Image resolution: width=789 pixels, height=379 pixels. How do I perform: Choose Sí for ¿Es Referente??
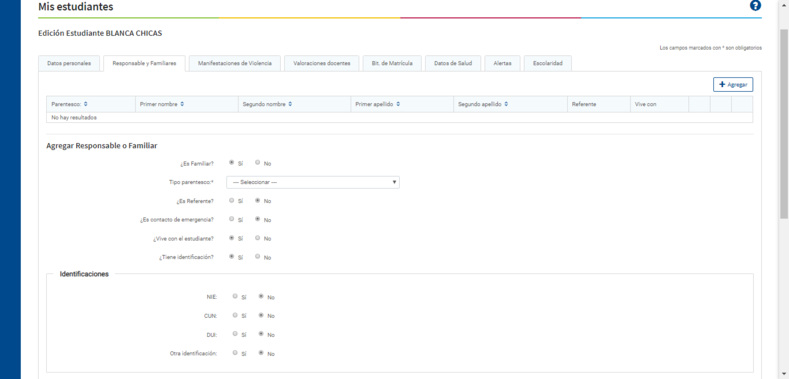point(231,200)
